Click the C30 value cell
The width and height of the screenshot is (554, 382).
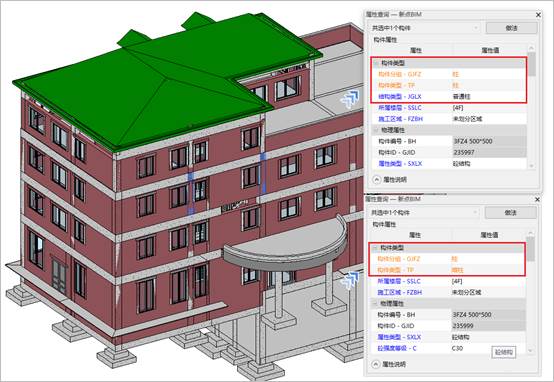[x=488, y=348]
